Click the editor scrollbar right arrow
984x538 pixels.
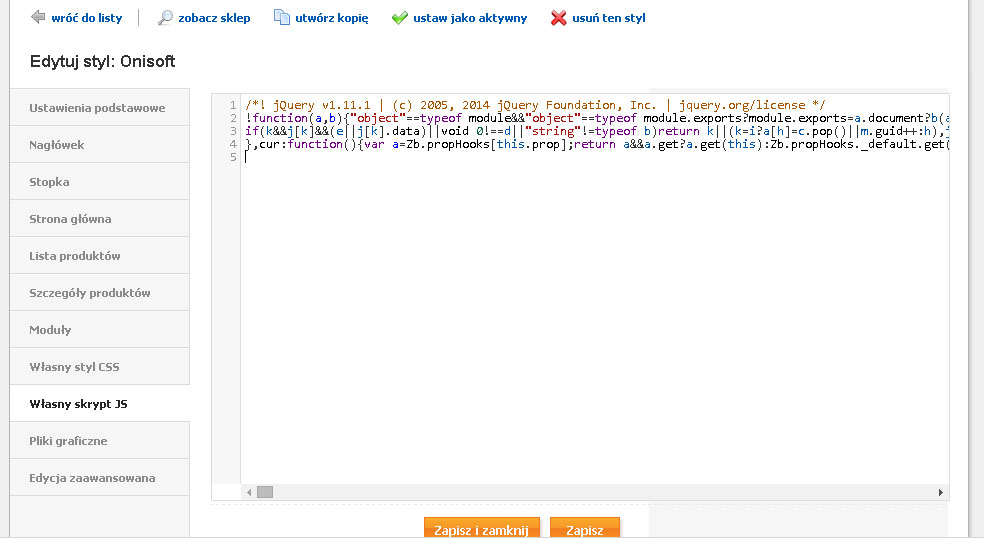(x=941, y=492)
